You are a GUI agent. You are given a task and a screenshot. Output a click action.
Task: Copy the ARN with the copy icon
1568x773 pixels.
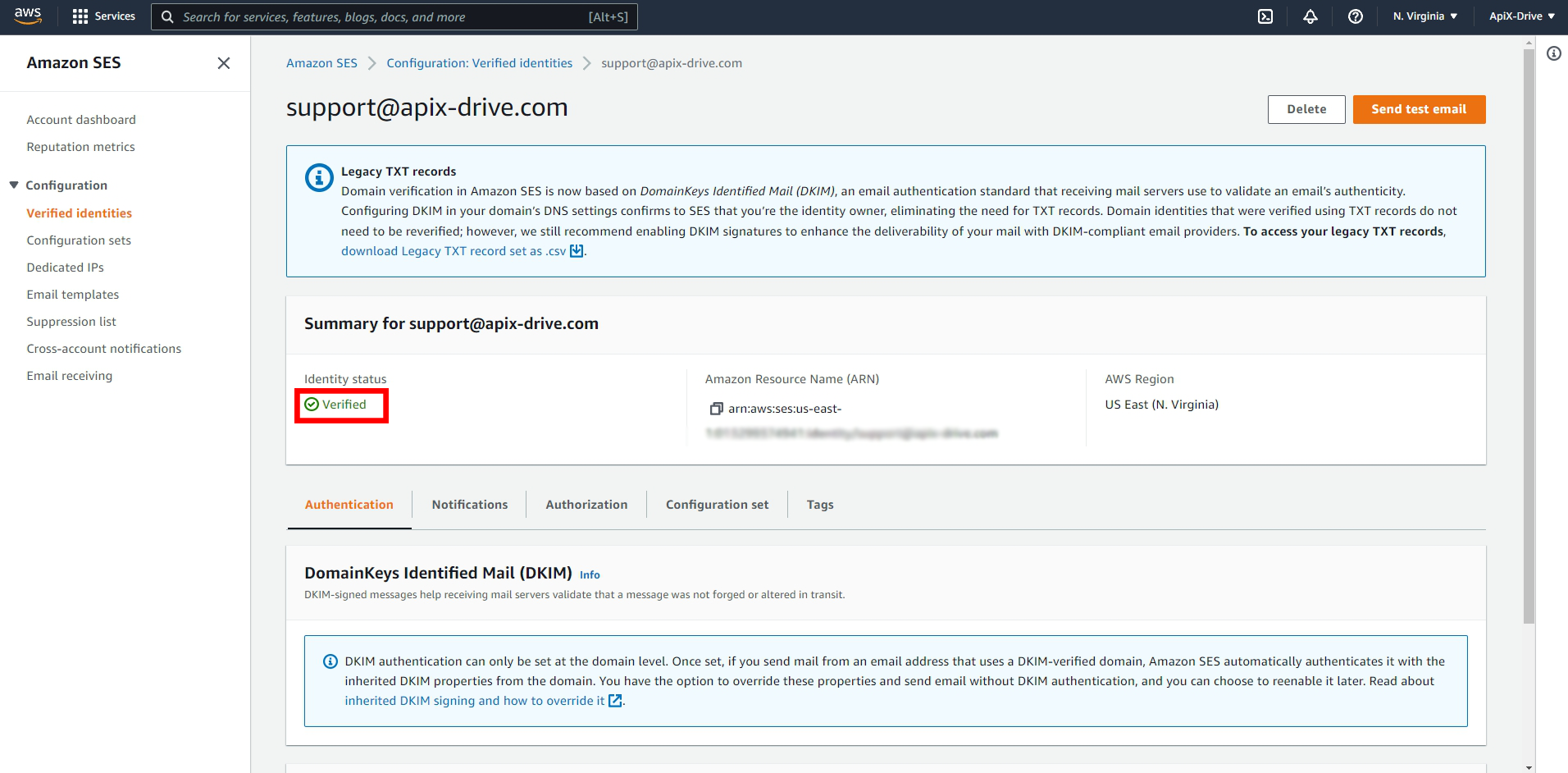tap(716, 409)
